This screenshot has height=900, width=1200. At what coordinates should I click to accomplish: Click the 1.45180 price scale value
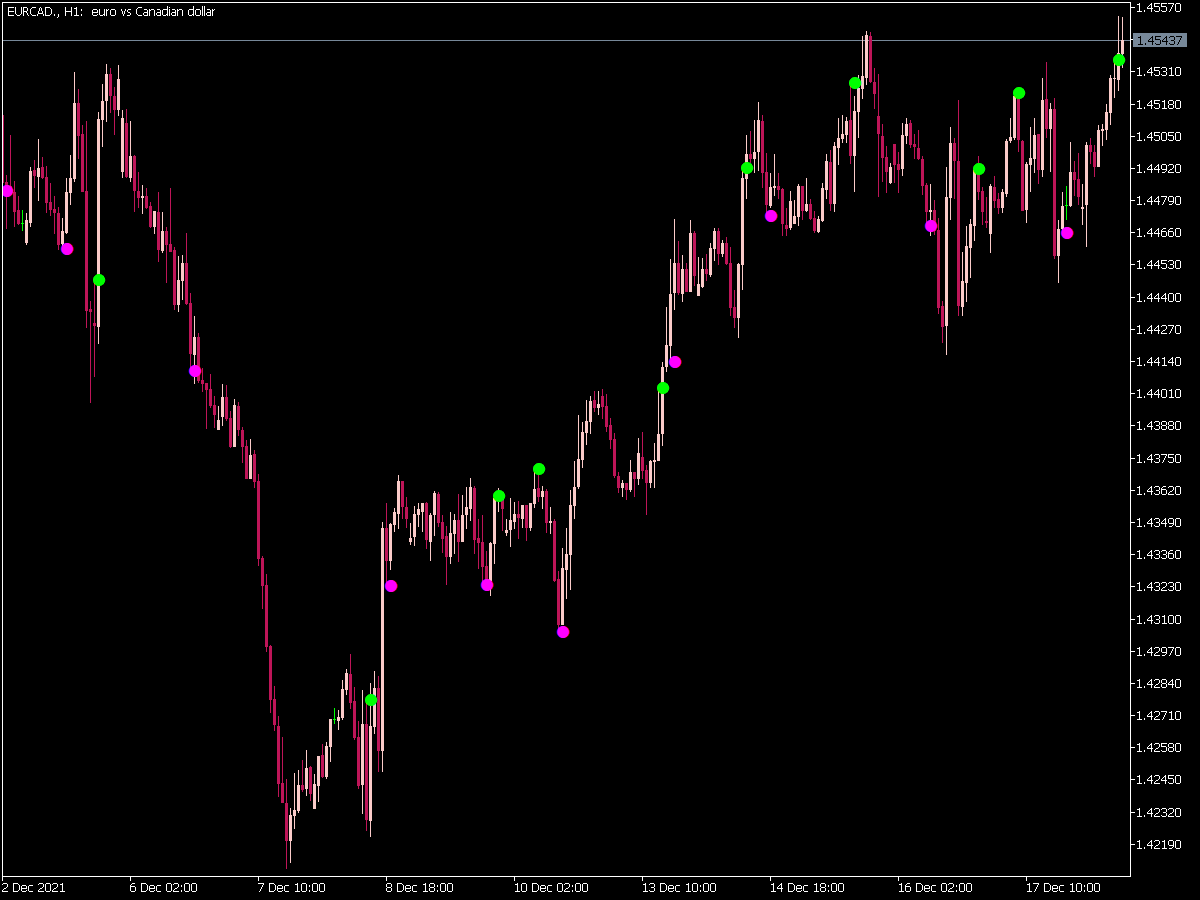click(1161, 104)
